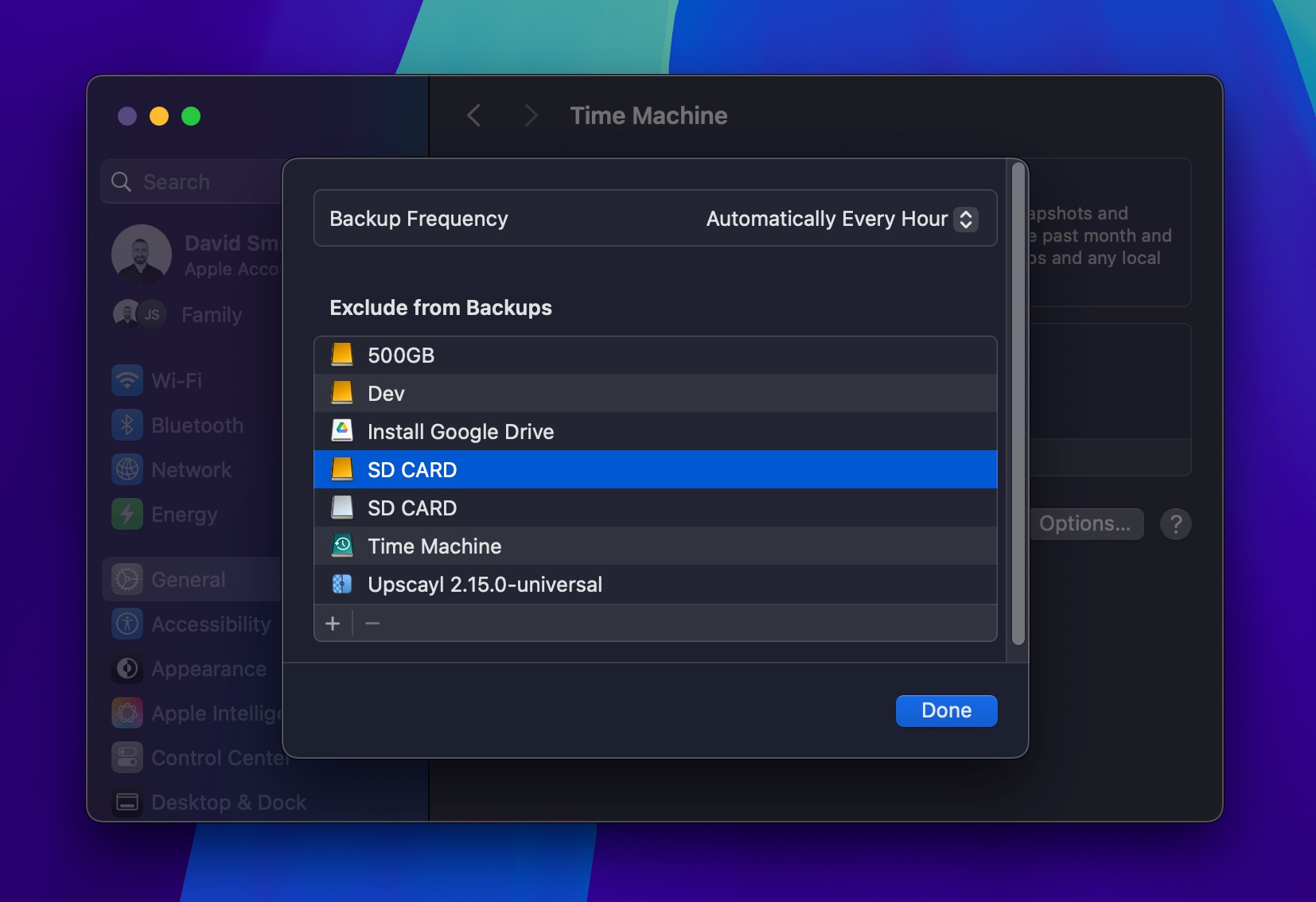Click the Upscayl application icon

(342, 585)
